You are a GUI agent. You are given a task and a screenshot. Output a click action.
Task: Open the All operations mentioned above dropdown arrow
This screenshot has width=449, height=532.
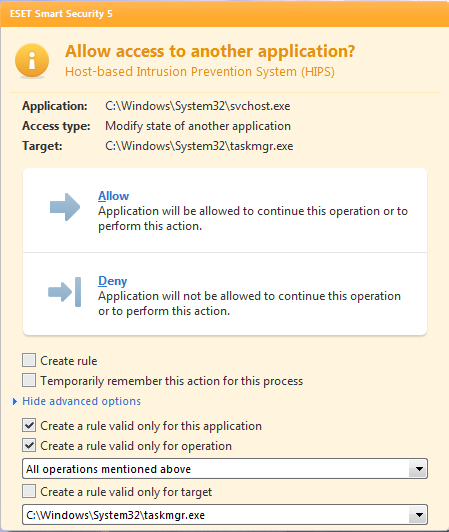pos(419,469)
